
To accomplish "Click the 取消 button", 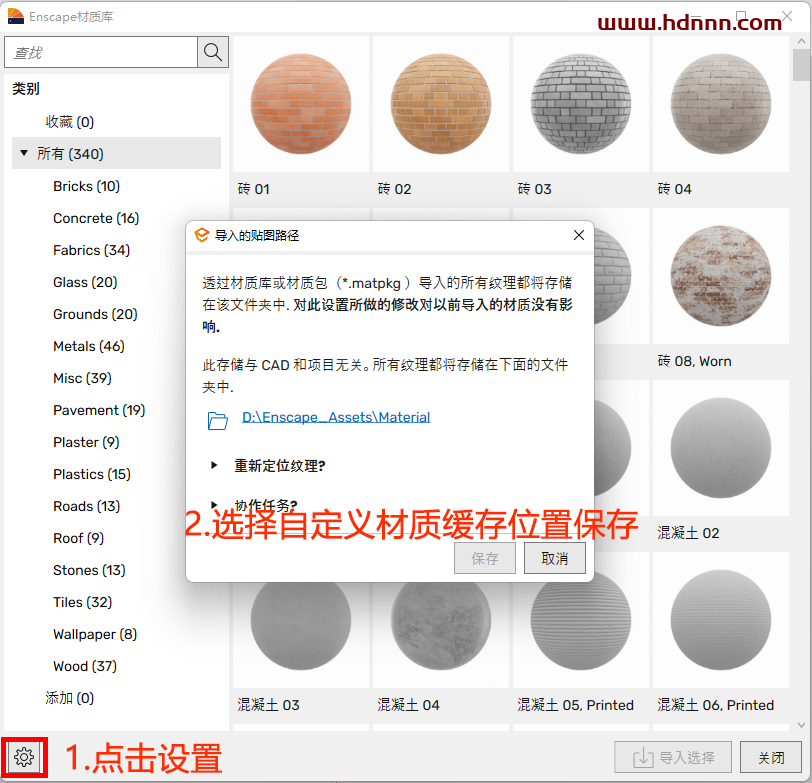I will click(x=555, y=558).
